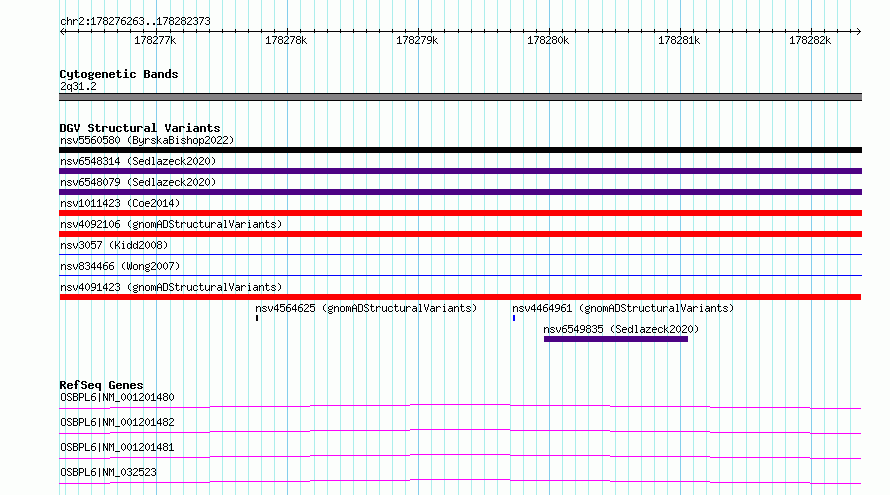Click the small blue nsv4464961 variant marker
Image resolution: width=890 pixels, height=495 pixels.
pyautogui.click(x=514, y=318)
